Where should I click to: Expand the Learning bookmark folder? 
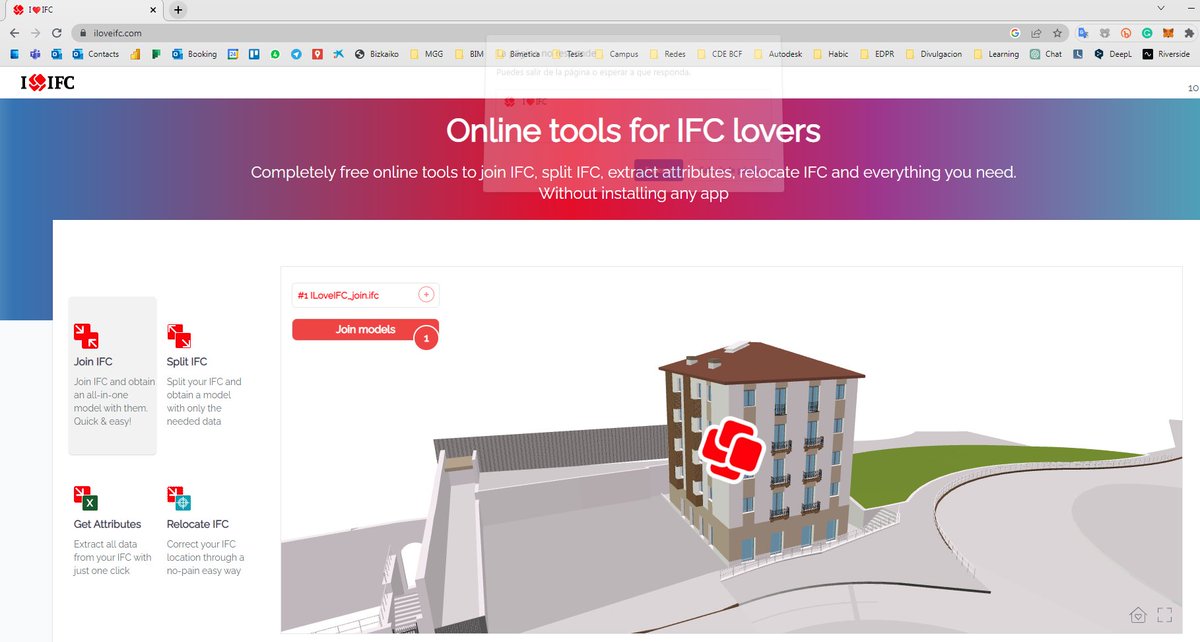(996, 54)
